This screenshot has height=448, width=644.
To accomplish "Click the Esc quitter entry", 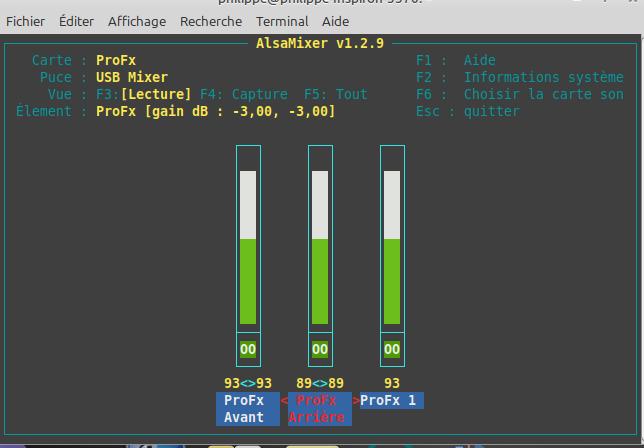I will [467, 111].
